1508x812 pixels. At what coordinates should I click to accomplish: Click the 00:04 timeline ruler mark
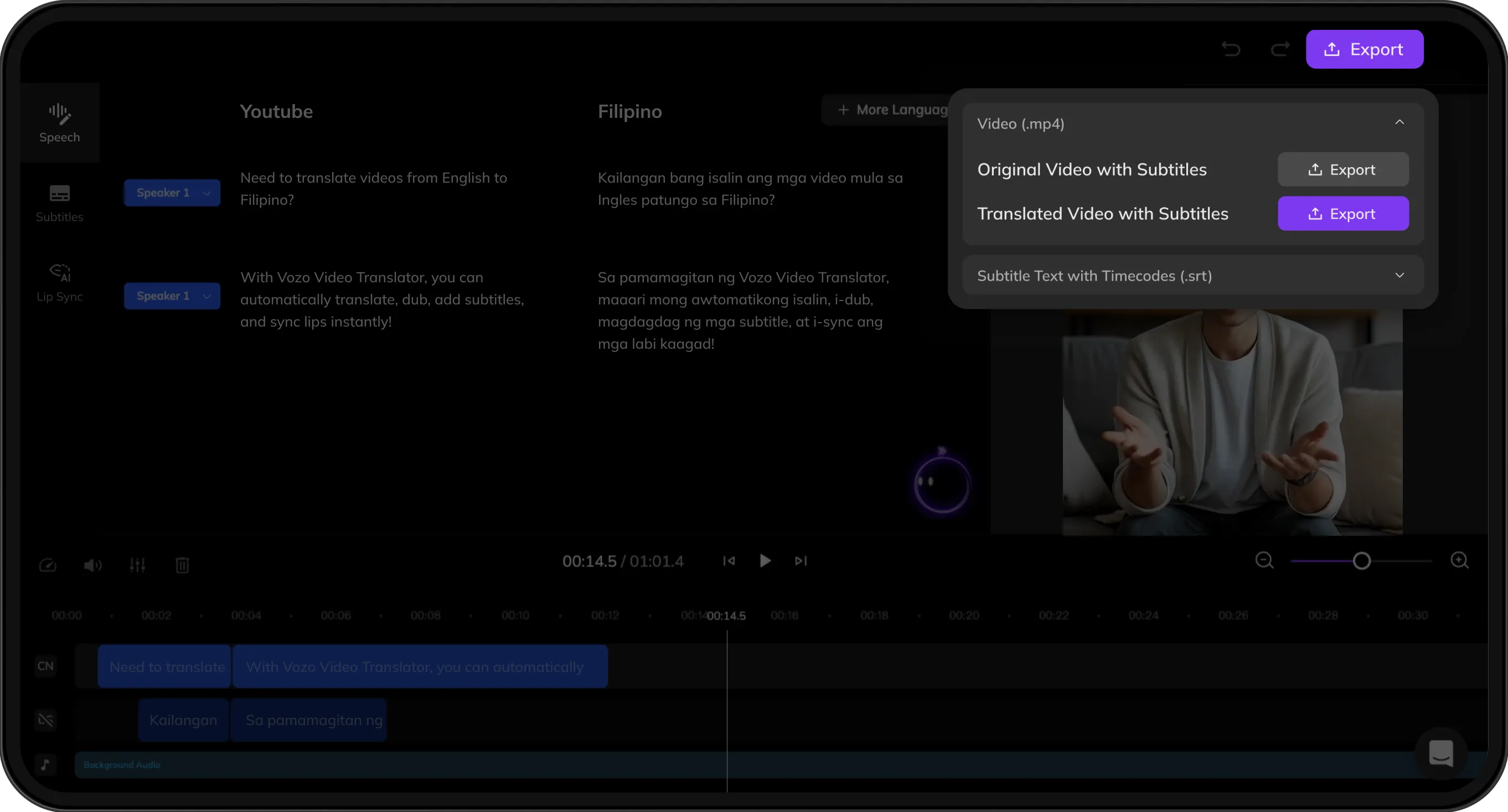pyautogui.click(x=246, y=616)
